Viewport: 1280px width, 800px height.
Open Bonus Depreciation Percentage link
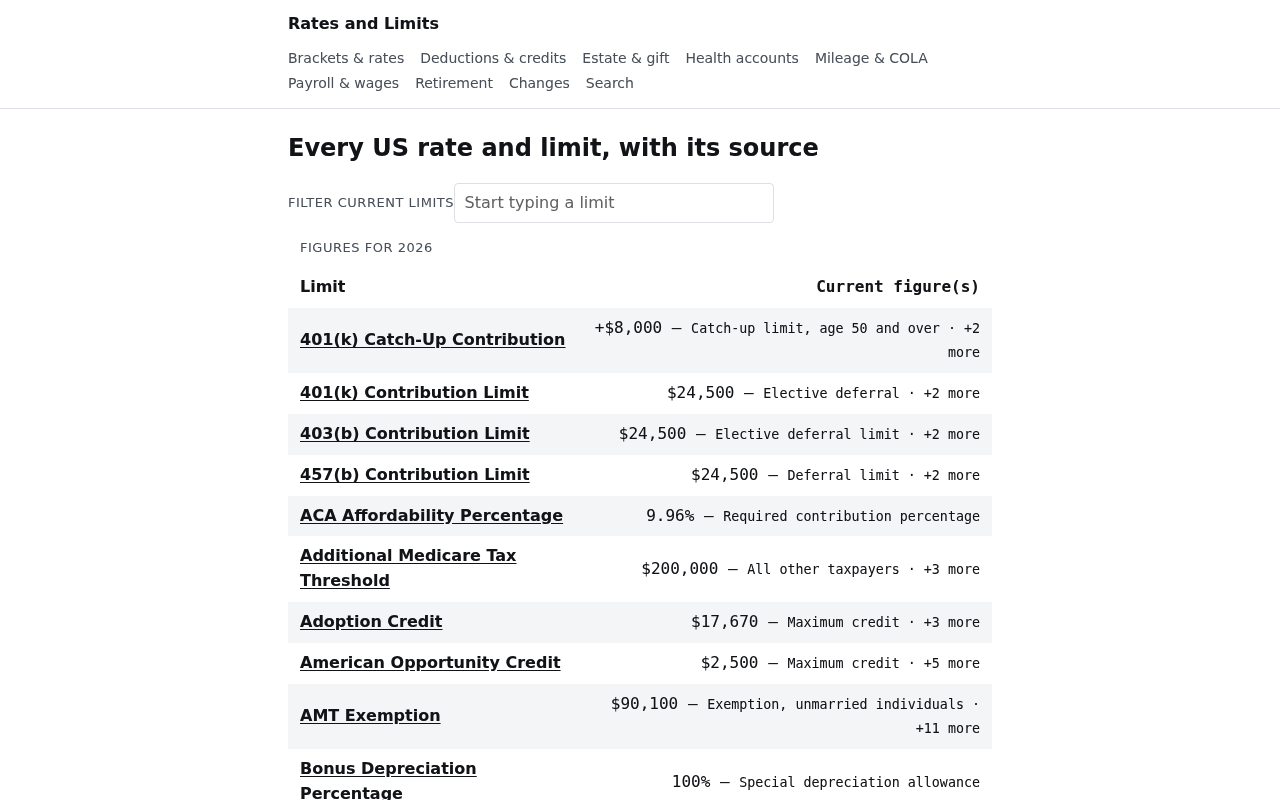[x=388, y=780]
